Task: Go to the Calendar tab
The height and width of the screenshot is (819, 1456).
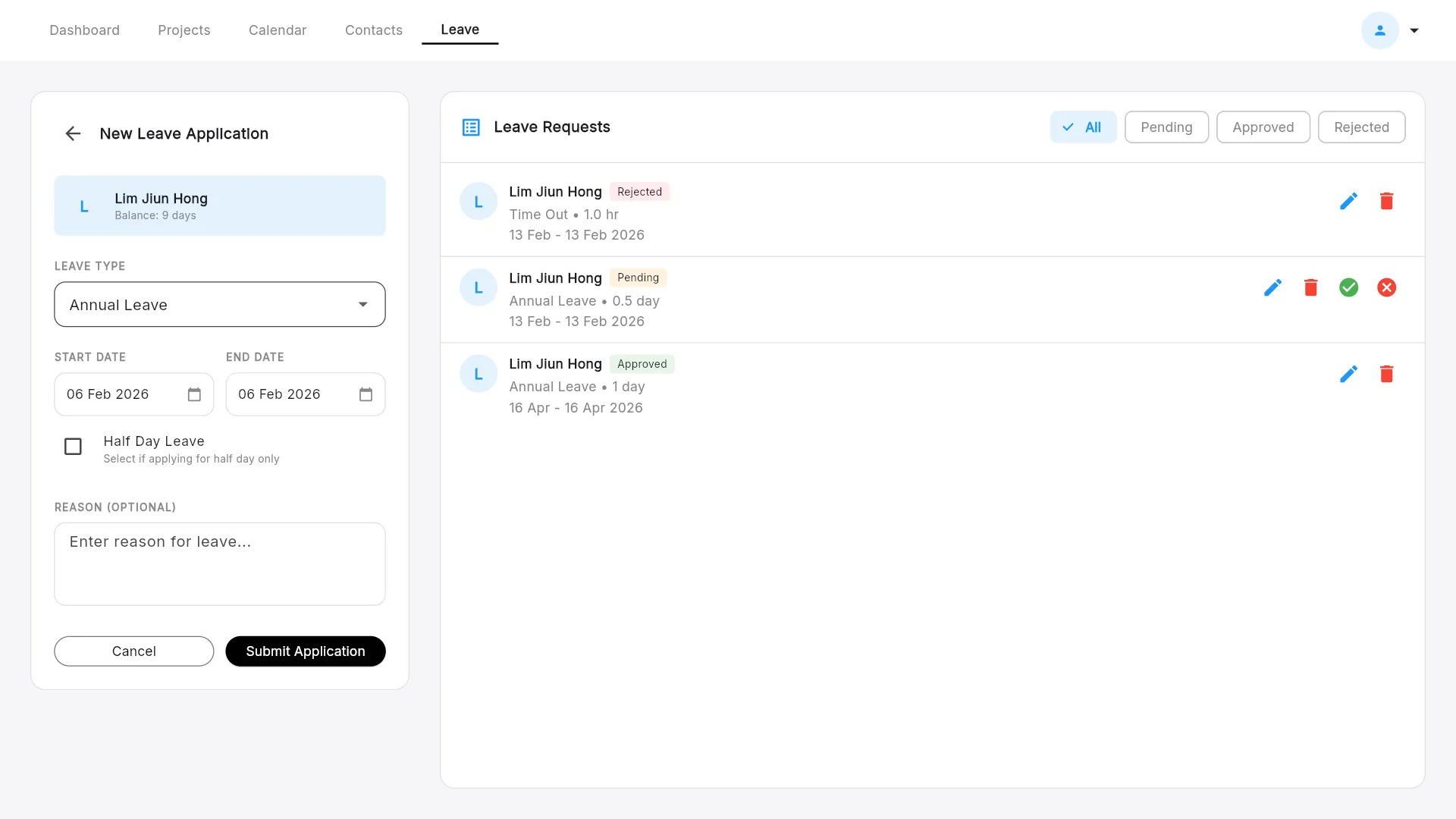Action: point(278,30)
